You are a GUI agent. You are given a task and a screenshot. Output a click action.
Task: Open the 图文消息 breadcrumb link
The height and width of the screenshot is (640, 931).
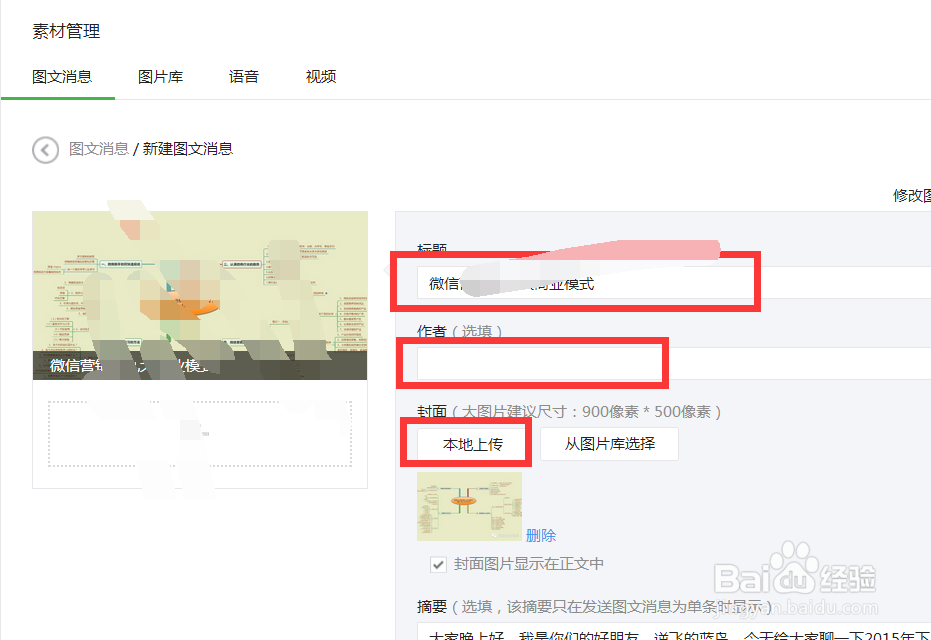click(99, 148)
